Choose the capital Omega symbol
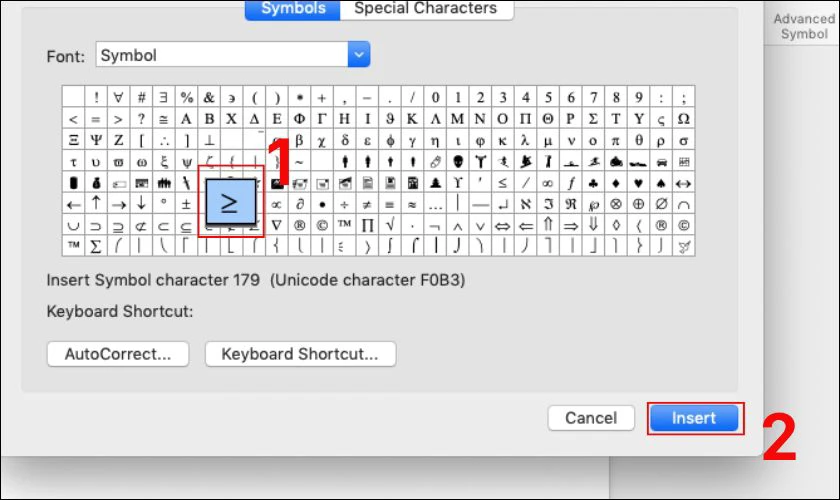The image size is (840, 500). [x=684, y=118]
